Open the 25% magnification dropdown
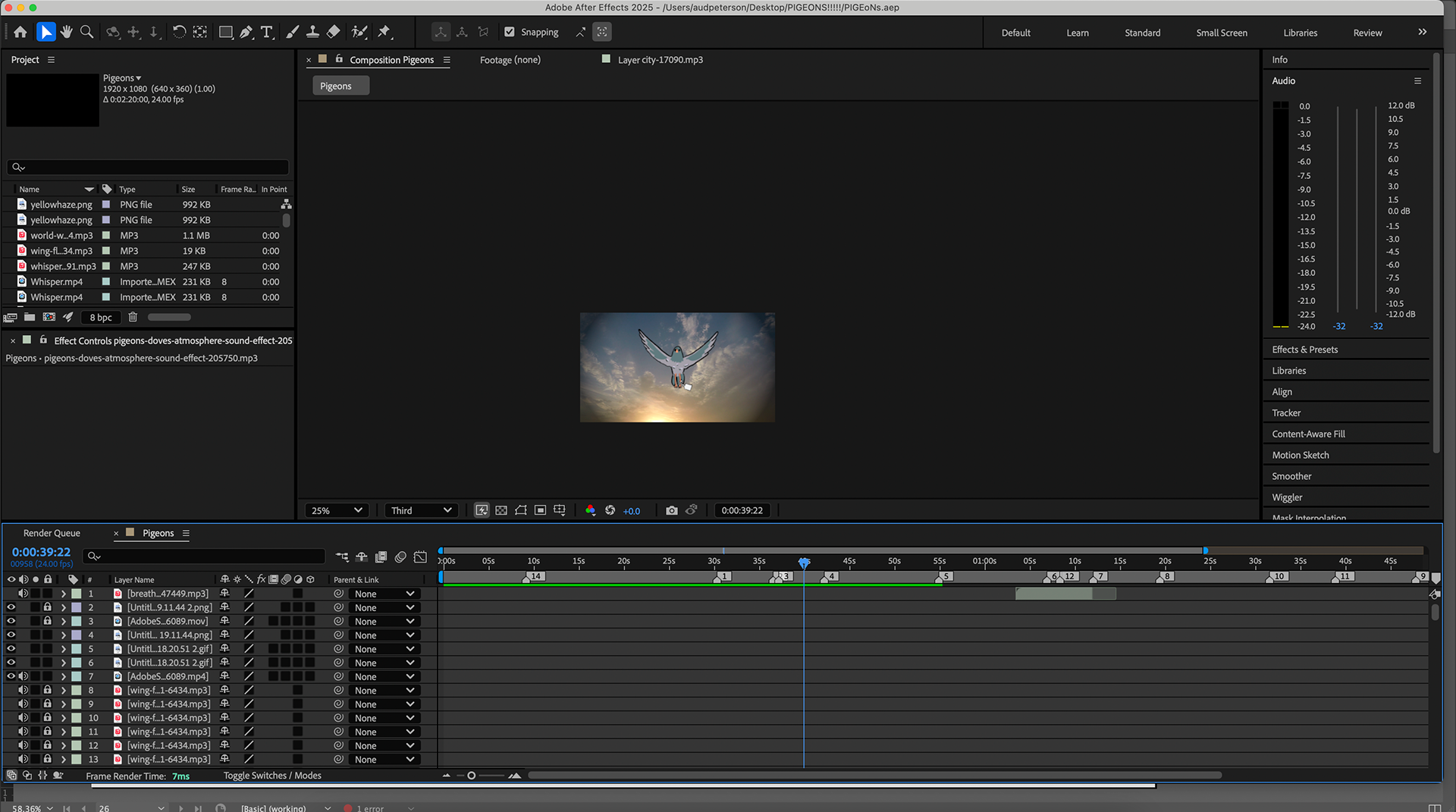 pos(337,510)
